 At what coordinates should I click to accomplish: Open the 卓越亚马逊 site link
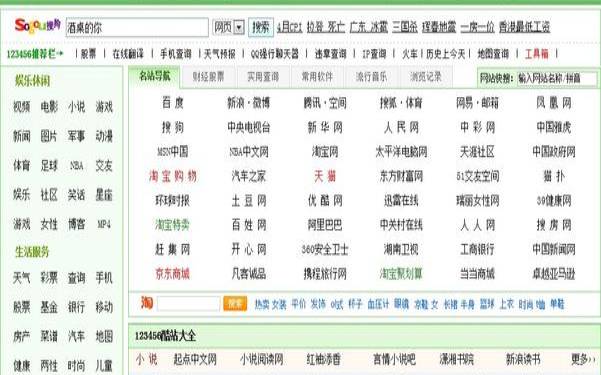pyautogui.click(x=553, y=274)
